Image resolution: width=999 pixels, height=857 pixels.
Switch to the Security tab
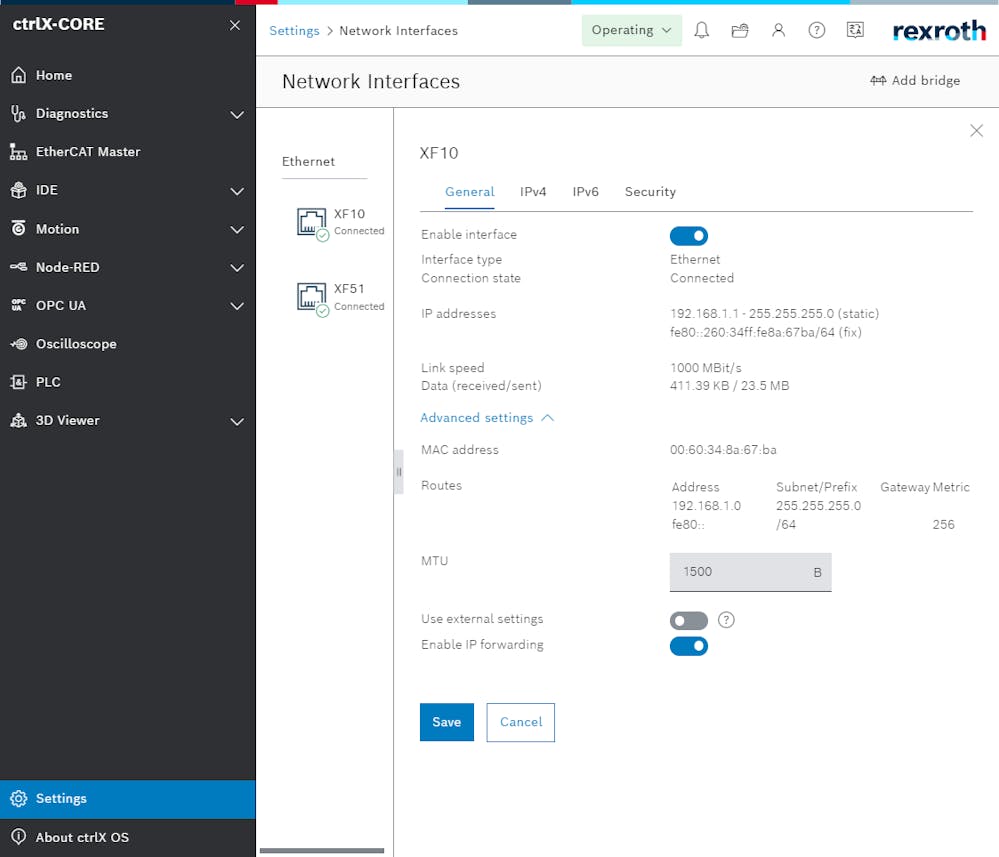[x=650, y=192]
